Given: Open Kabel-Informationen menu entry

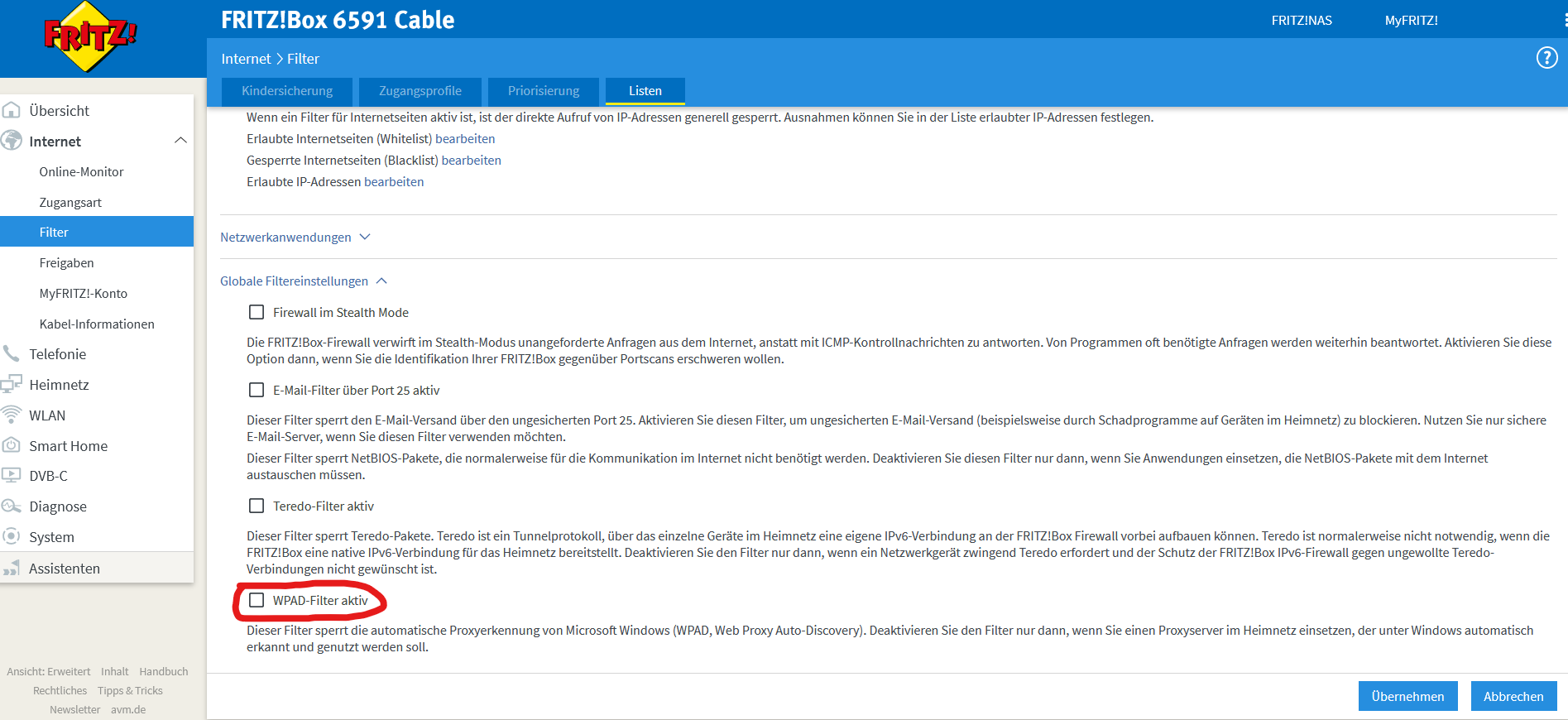Looking at the screenshot, I should click(x=97, y=324).
